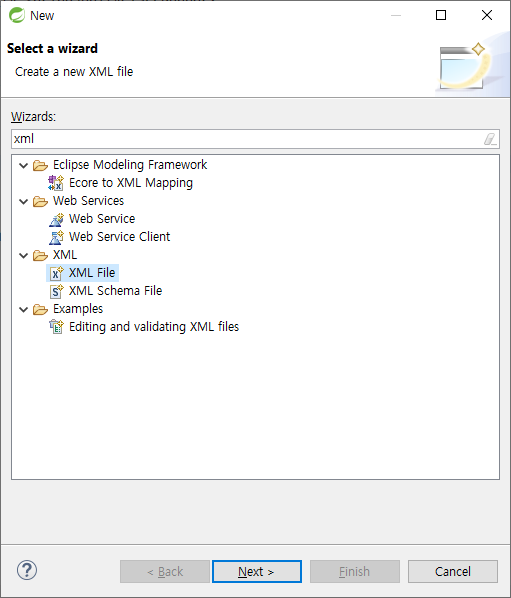The image size is (511, 598).
Task: Open help via the question mark icon
Action: click(x=27, y=571)
